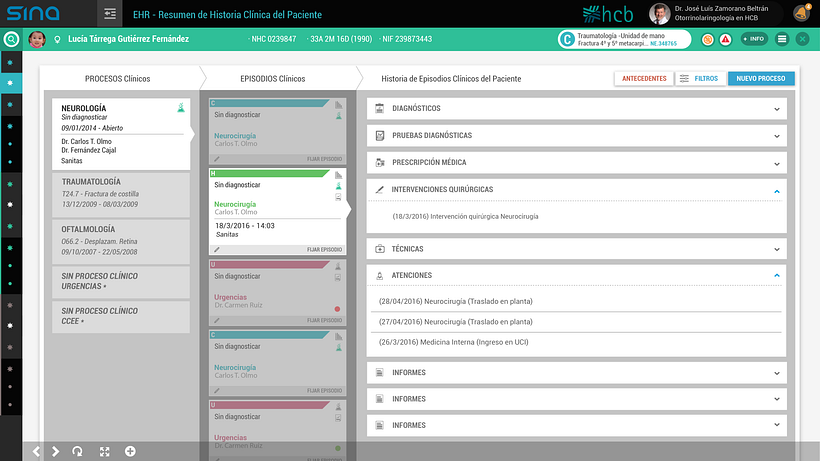Click the ATENCIONES section icon
820x461 pixels.
pos(380,275)
